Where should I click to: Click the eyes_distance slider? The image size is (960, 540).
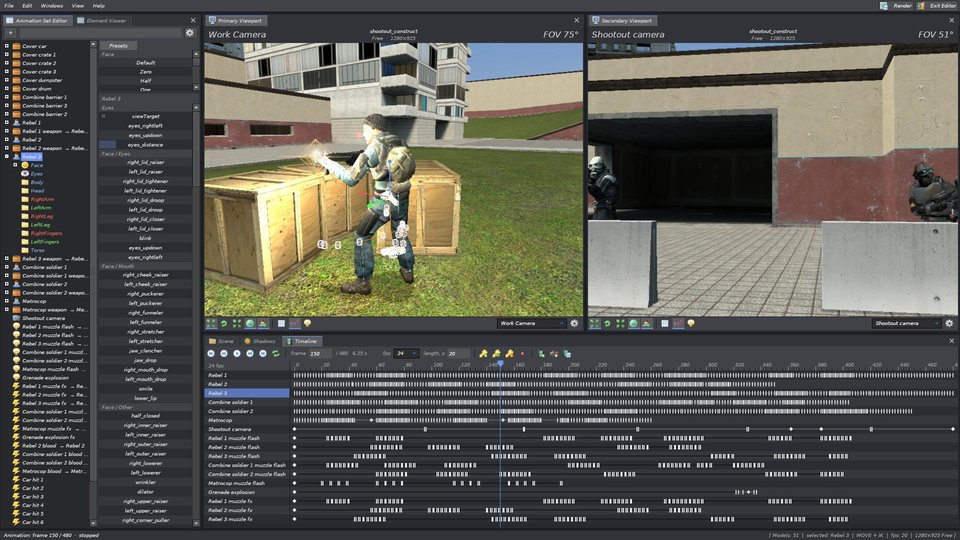tap(146, 144)
